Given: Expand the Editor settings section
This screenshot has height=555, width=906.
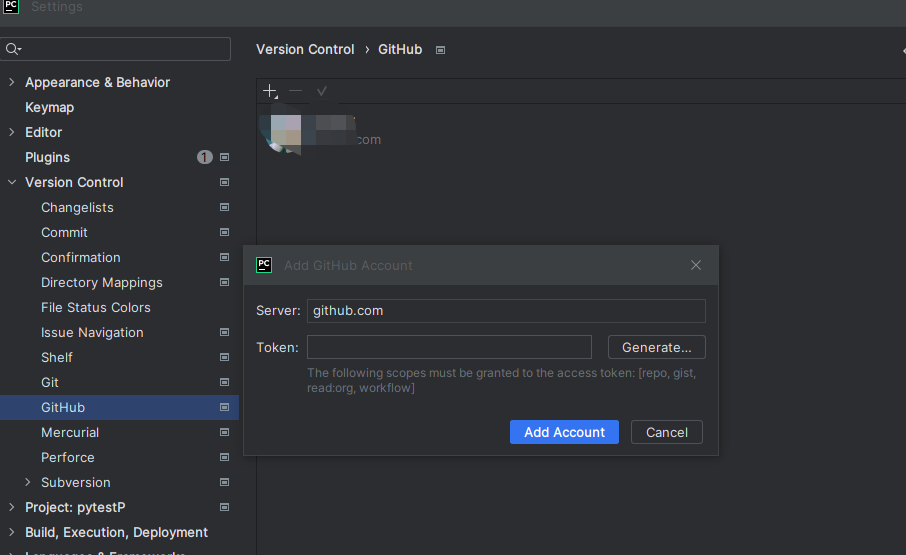Looking at the screenshot, I should (x=12, y=132).
